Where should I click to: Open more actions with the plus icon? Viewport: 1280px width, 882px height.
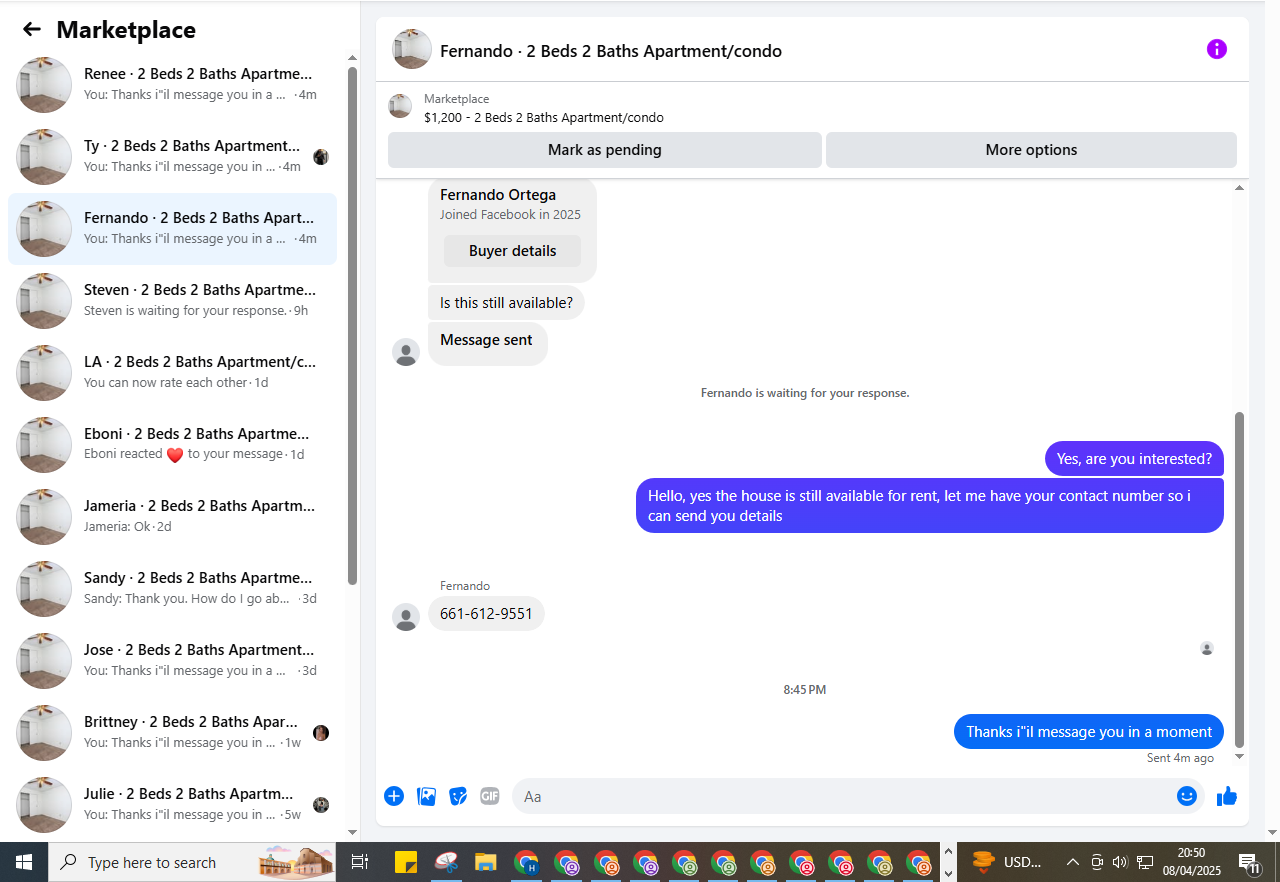[x=394, y=796]
